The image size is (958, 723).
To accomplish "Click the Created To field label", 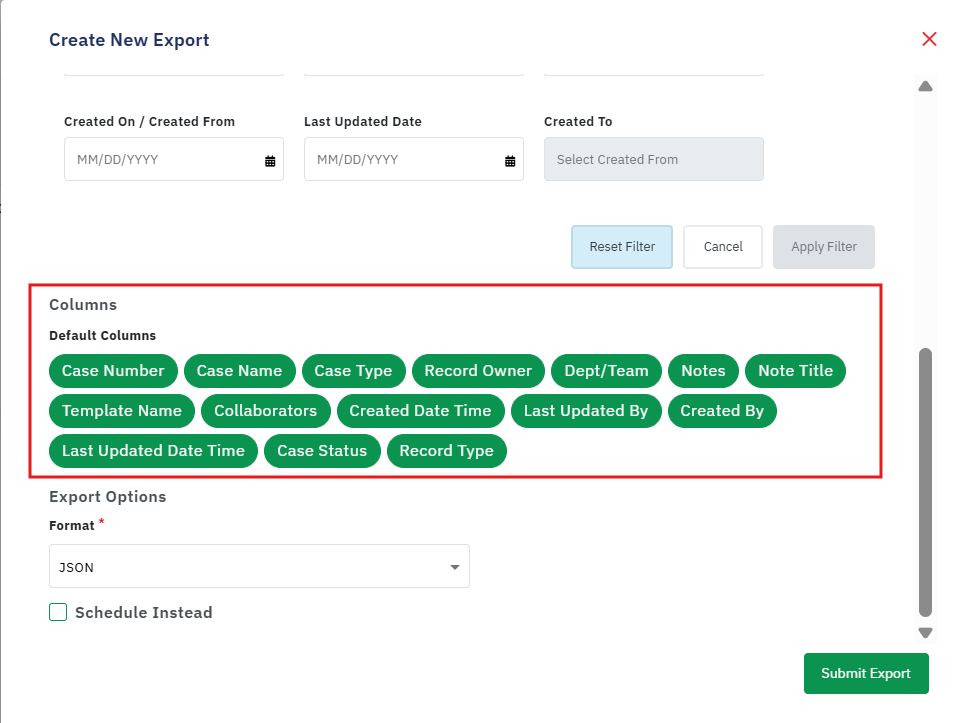I will tap(578, 122).
